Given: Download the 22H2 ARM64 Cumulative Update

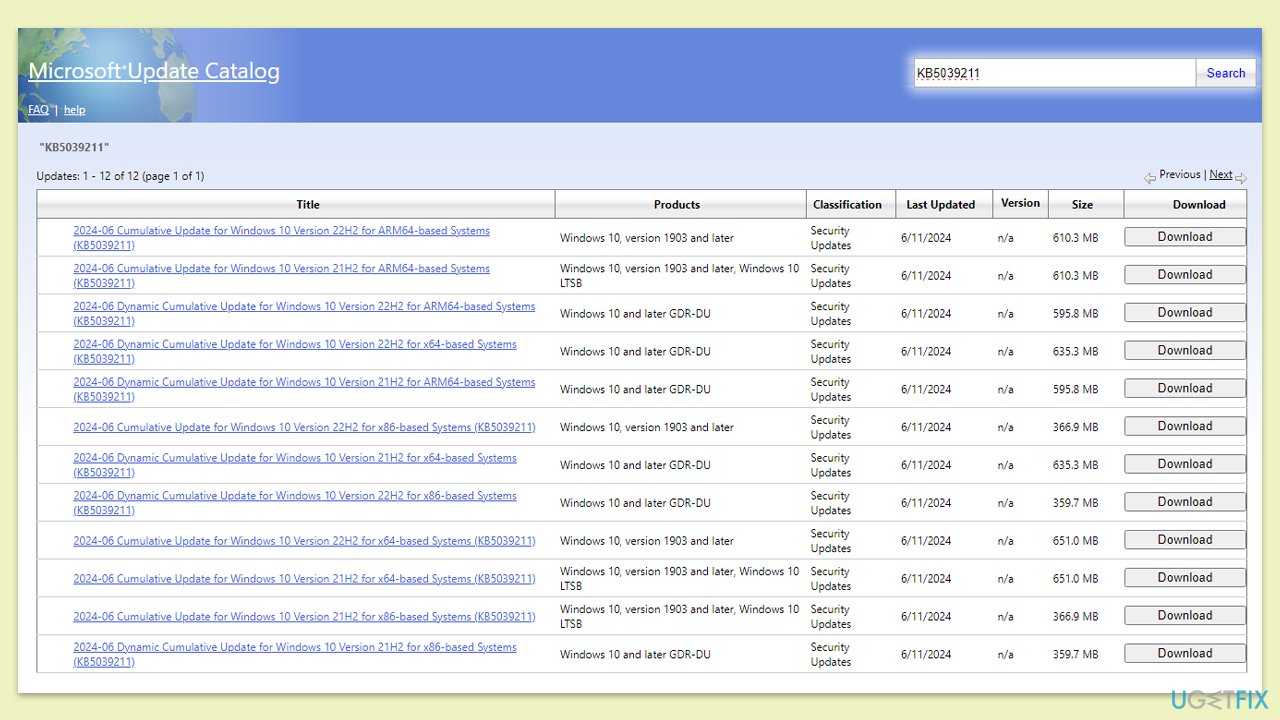Looking at the screenshot, I should tap(1185, 237).
